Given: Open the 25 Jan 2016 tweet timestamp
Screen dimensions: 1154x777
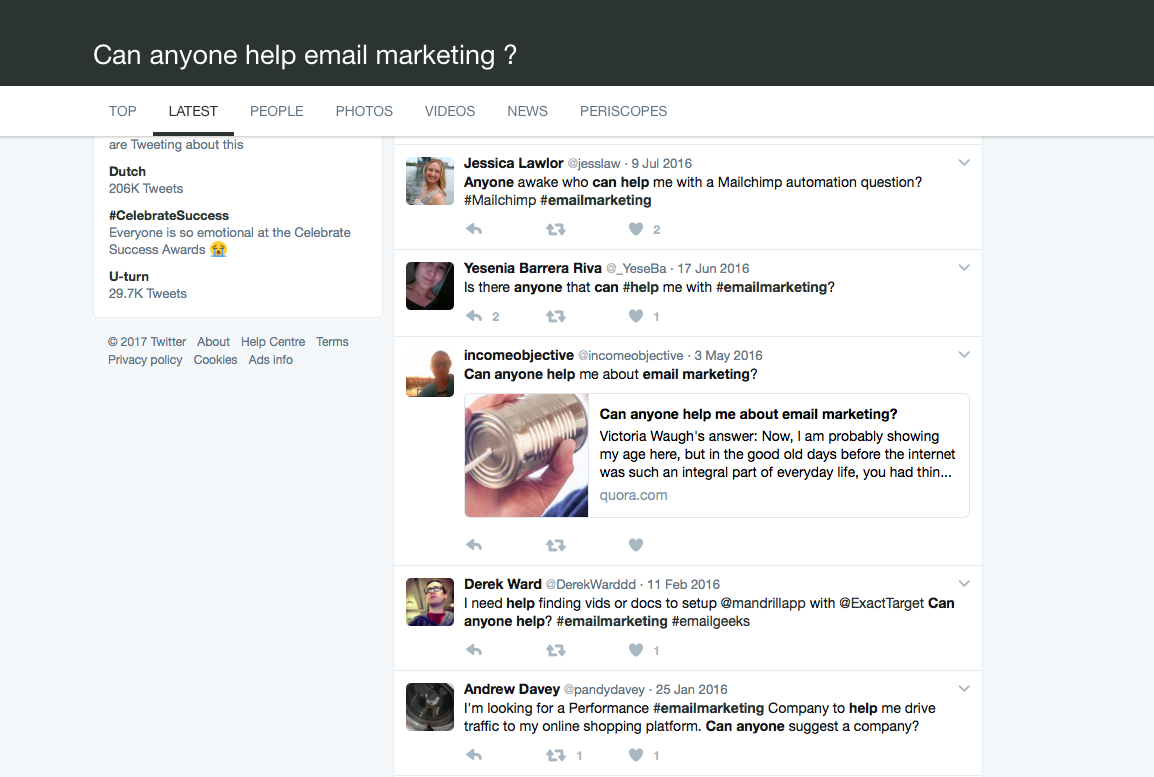Looking at the screenshot, I should pyautogui.click(x=692, y=689).
